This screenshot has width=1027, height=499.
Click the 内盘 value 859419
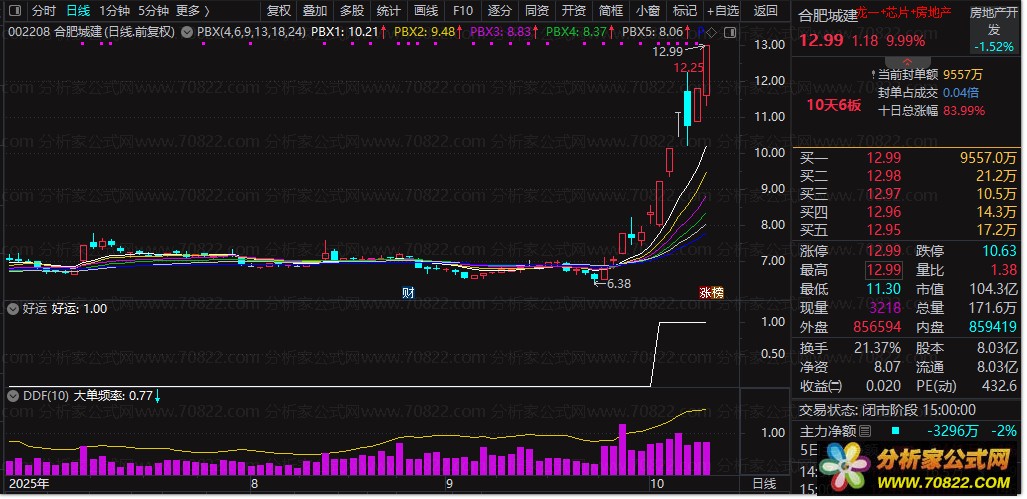click(x=994, y=327)
